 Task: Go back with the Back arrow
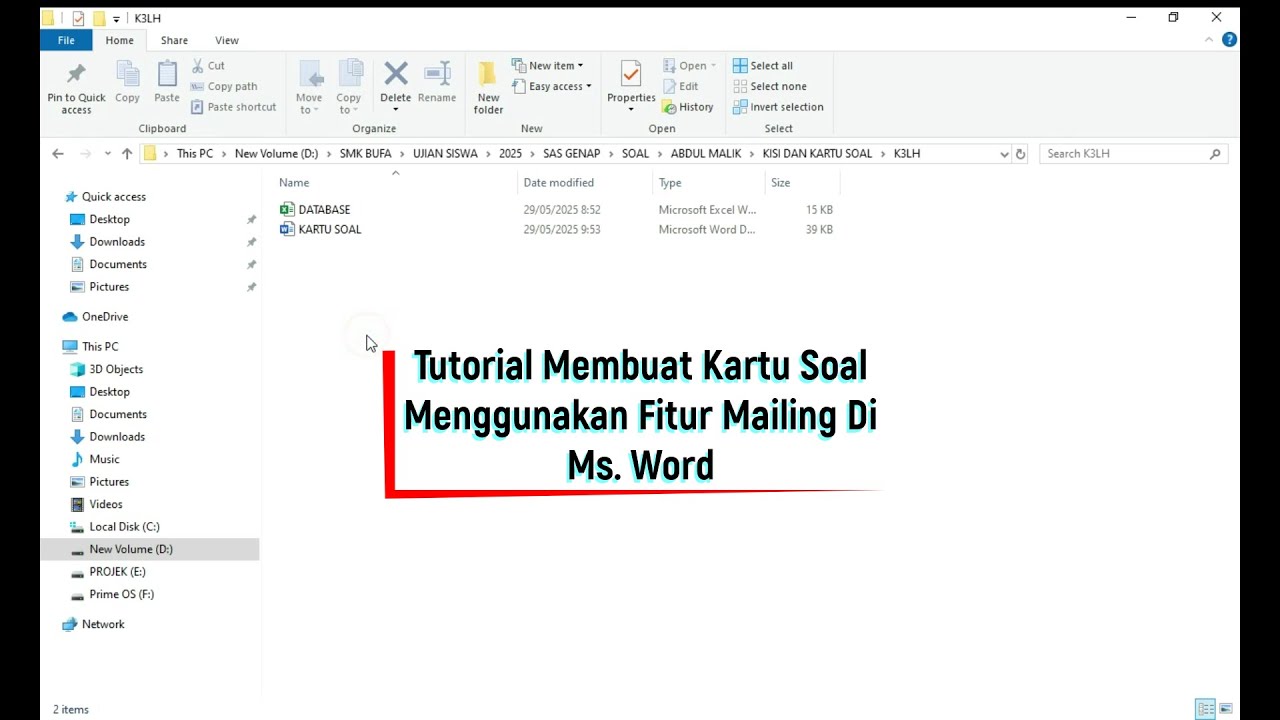[x=58, y=153]
